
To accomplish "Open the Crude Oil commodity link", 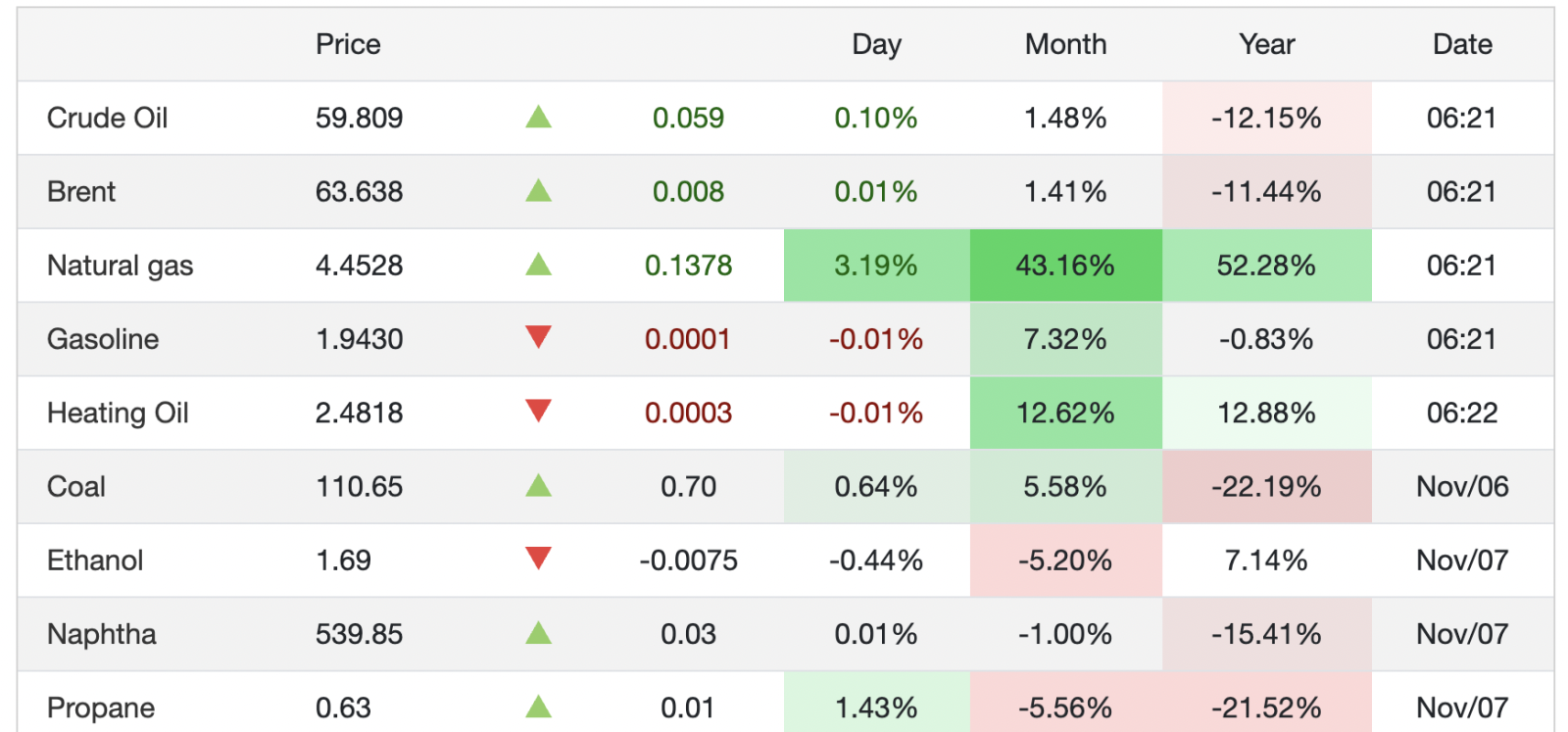I will [x=108, y=118].
